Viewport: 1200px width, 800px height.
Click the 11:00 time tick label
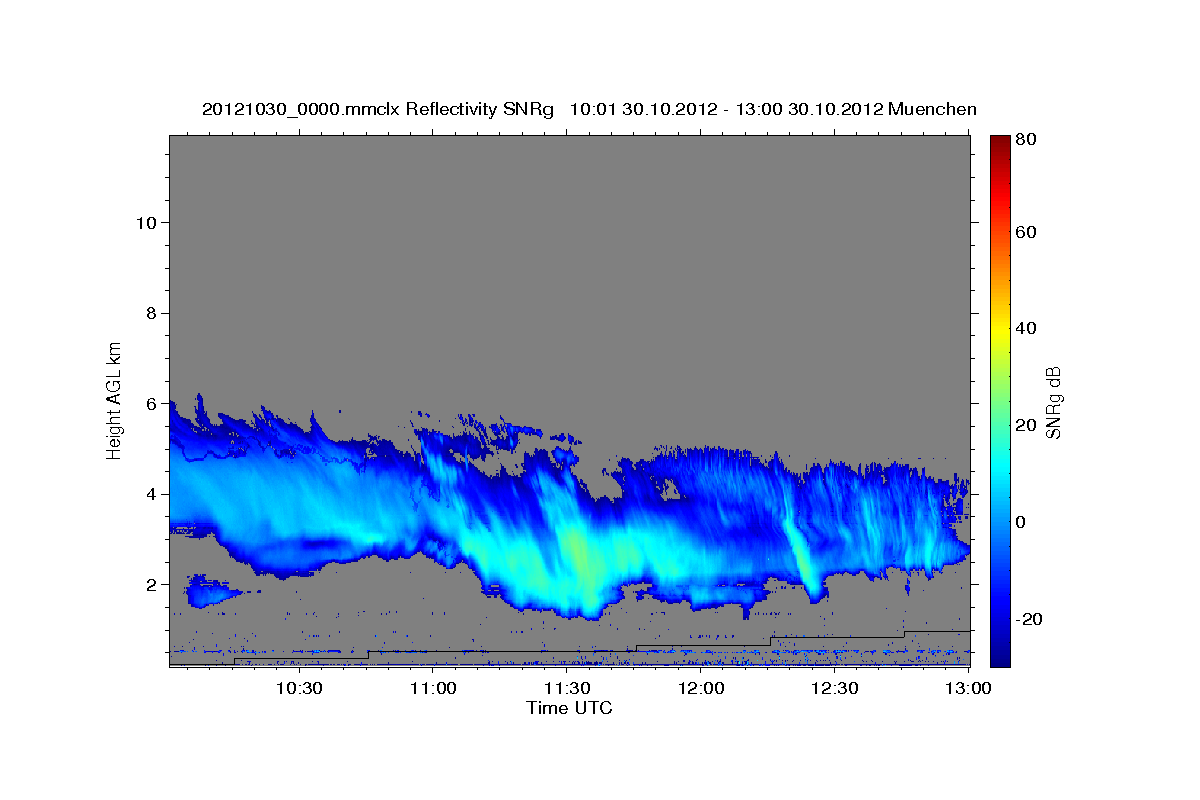point(433,688)
